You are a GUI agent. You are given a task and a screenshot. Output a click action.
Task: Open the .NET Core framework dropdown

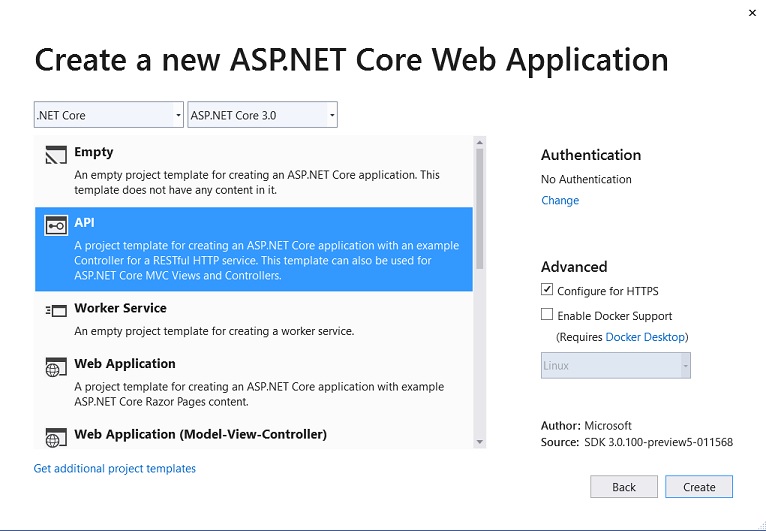pyautogui.click(x=109, y=115)
